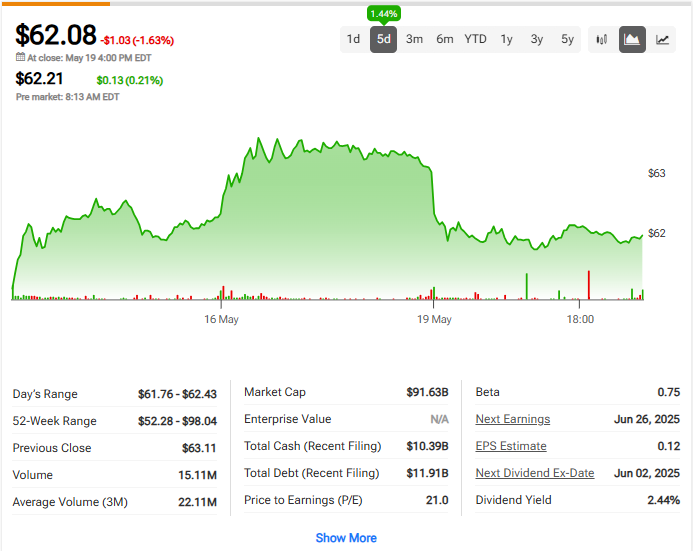The width and height of the screenshot is (693, 551).
Task: Click the -$1.03 (-1.63%) change value
Action: [x=137, y=40]
